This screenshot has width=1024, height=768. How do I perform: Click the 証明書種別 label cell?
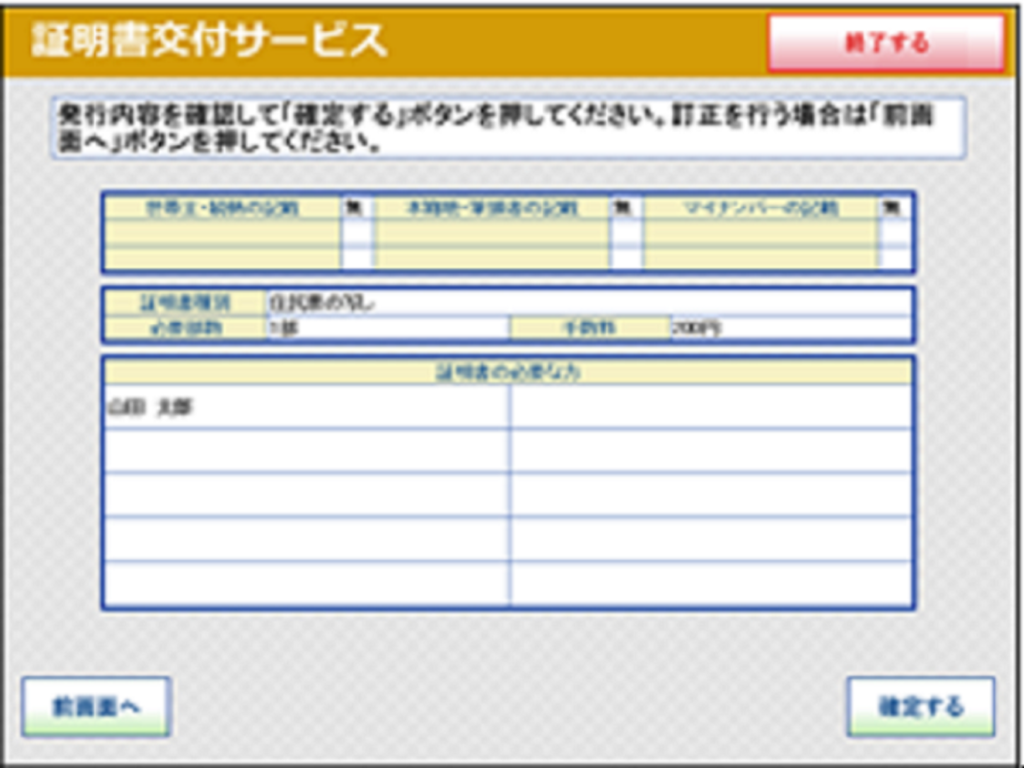(185, 302)
